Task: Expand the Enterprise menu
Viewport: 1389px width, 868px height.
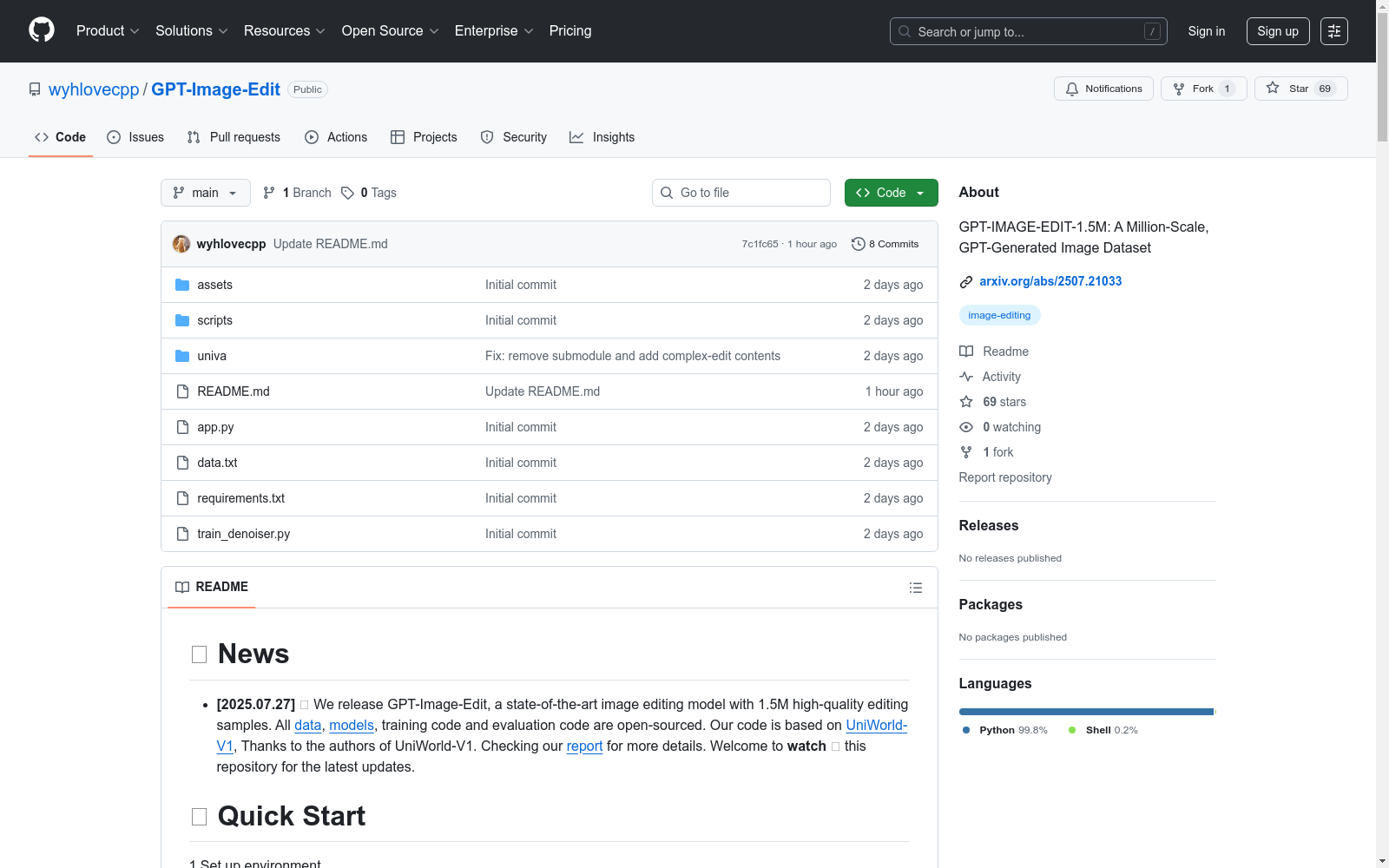Action: point(494,31)
